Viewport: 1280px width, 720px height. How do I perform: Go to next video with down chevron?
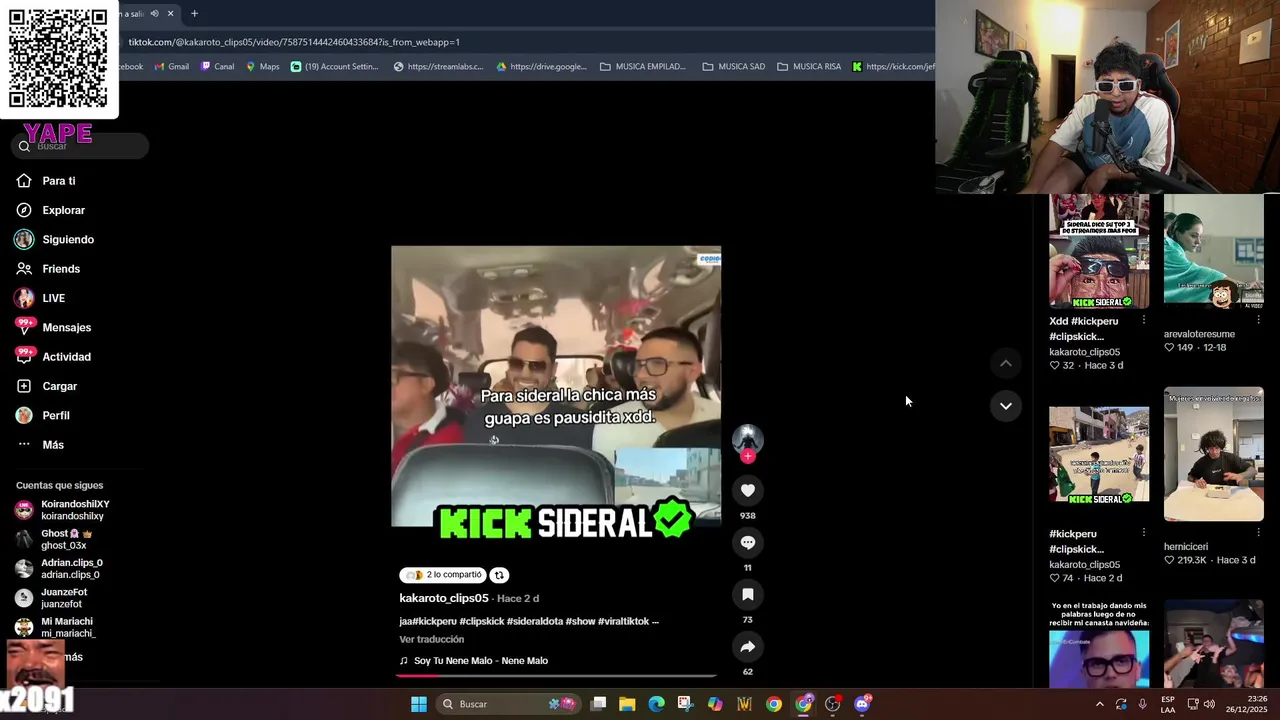[1005, 405]
